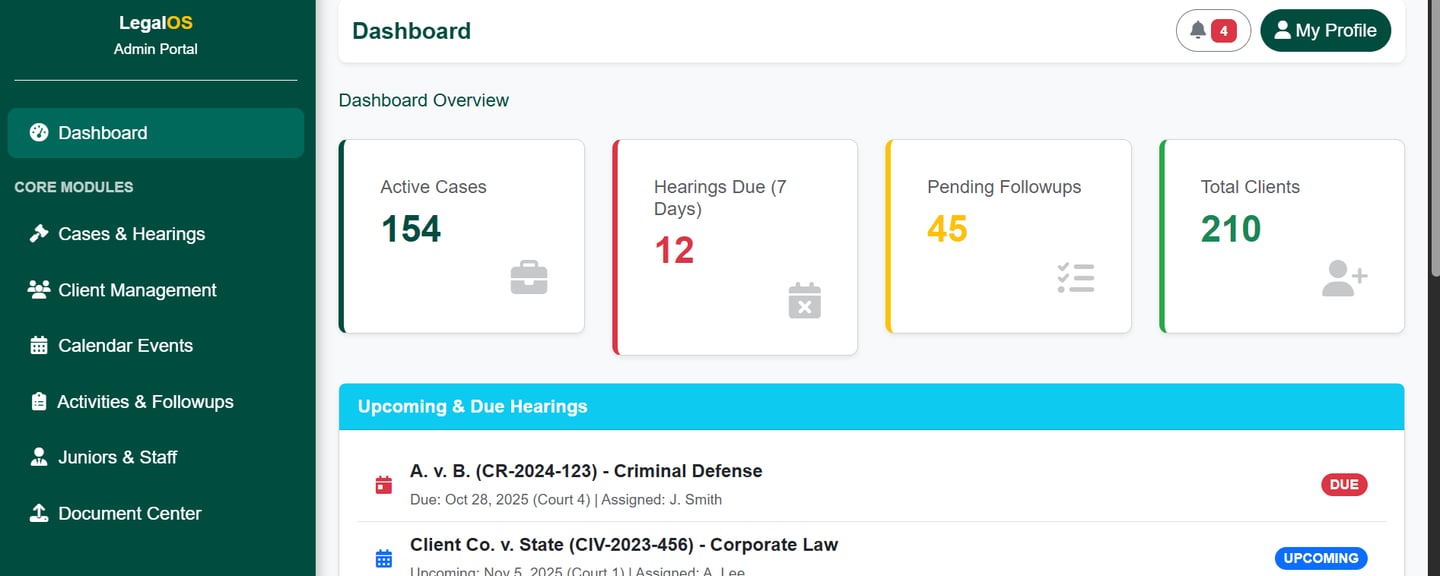This screenshot has width=1440, height=576.
Task: Click the add-user icon in Total Clients
Action: click(1344, 278)
